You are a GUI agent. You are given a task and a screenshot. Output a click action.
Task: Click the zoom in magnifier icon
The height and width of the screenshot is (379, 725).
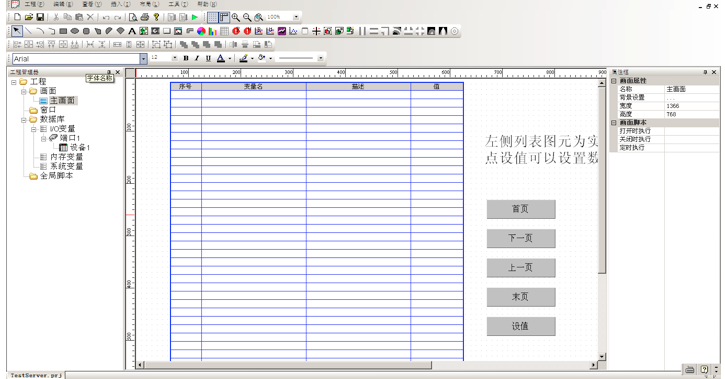coord(236,18)
